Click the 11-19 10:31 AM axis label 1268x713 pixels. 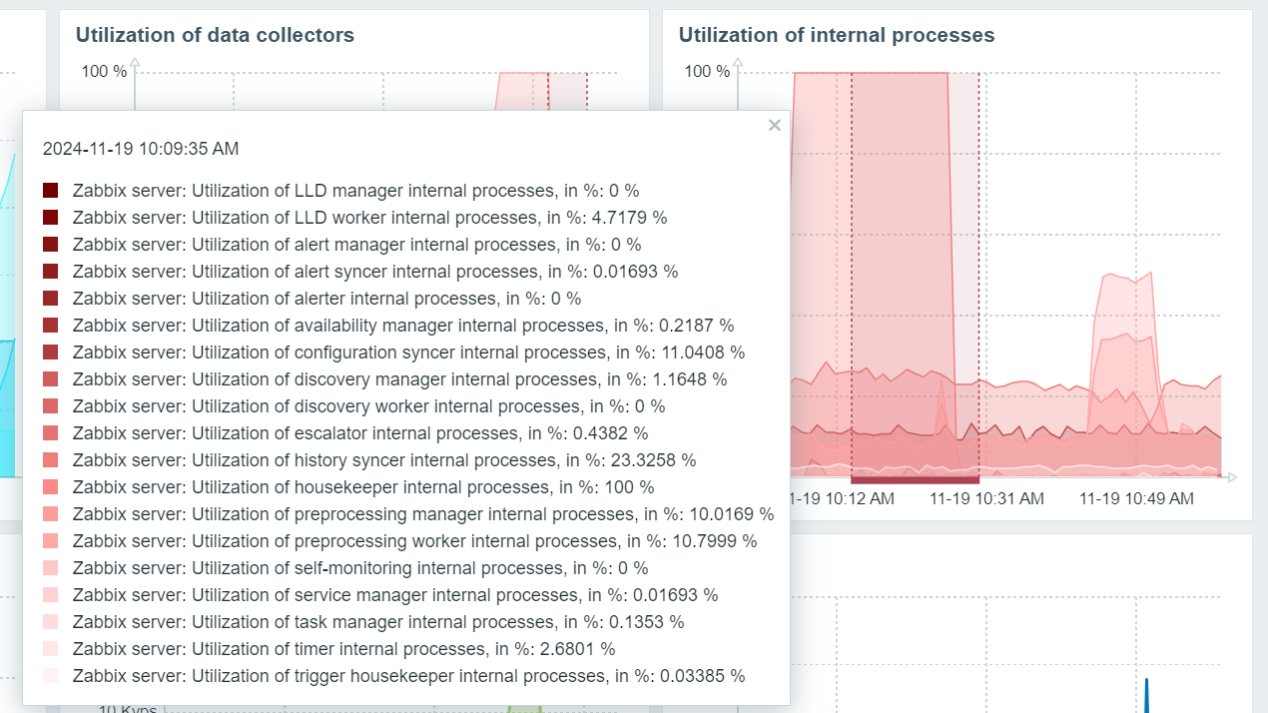987,498
